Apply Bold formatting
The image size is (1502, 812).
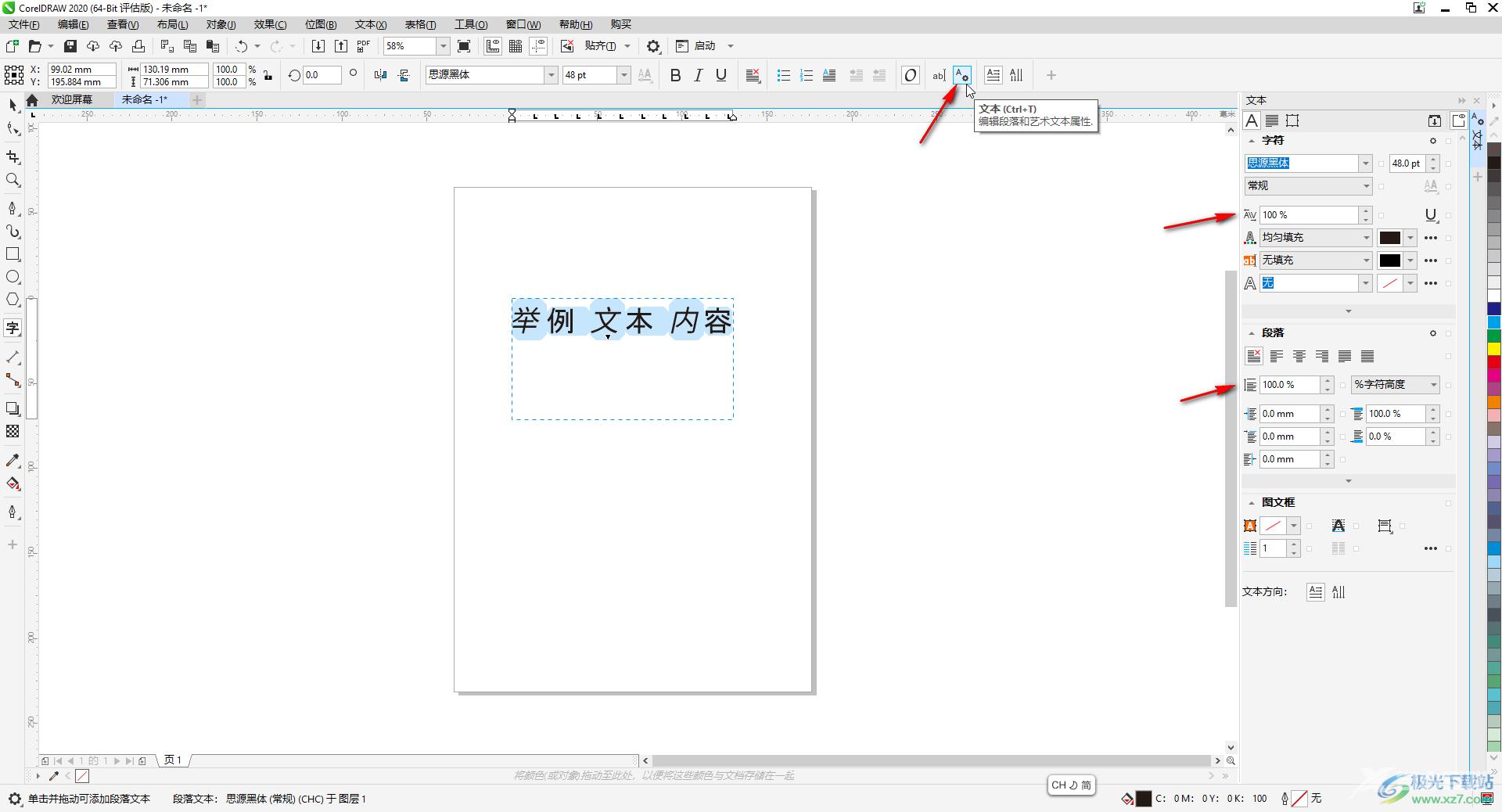676,75
